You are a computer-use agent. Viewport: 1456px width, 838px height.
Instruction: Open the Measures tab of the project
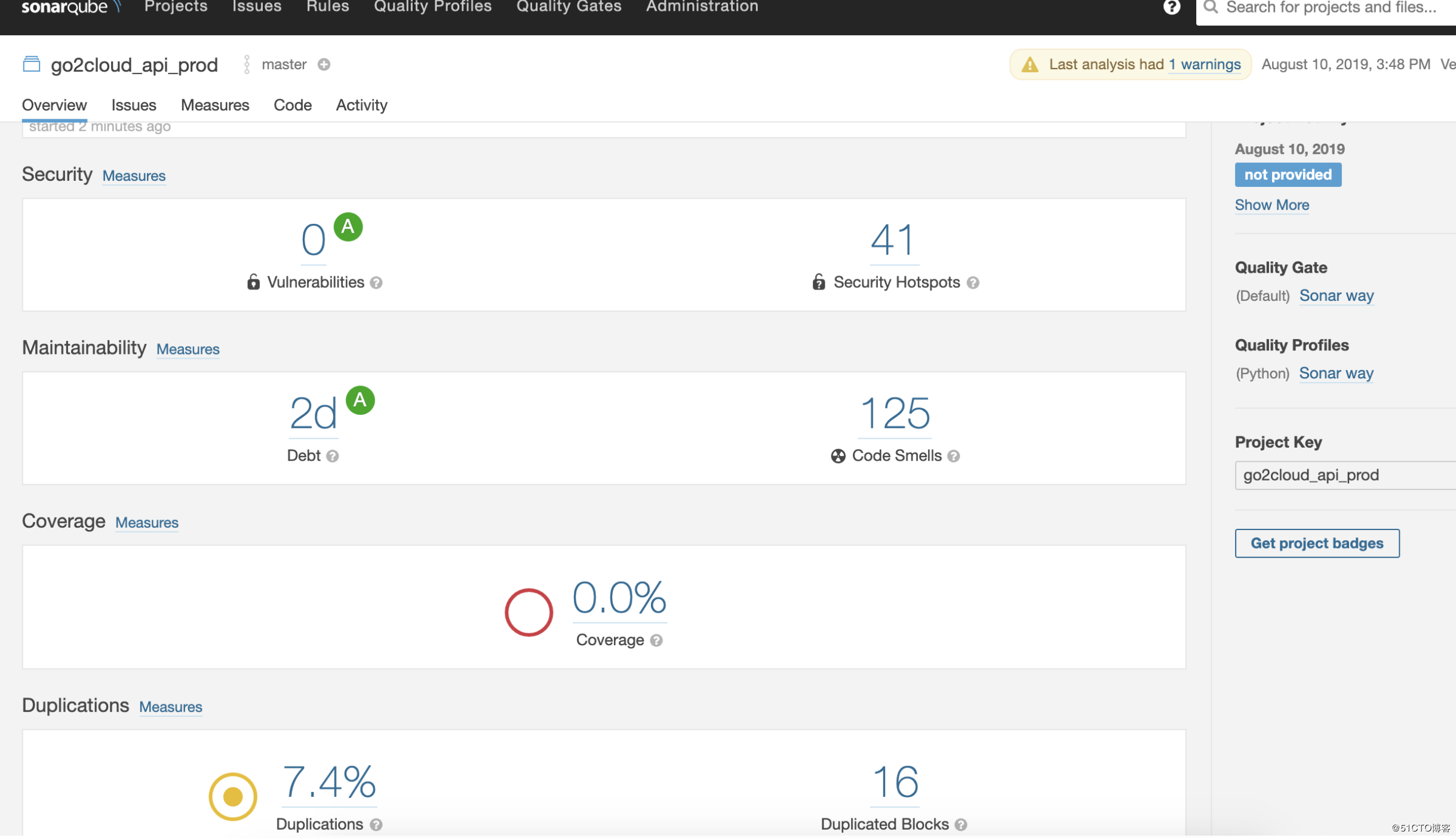point(215,105)
